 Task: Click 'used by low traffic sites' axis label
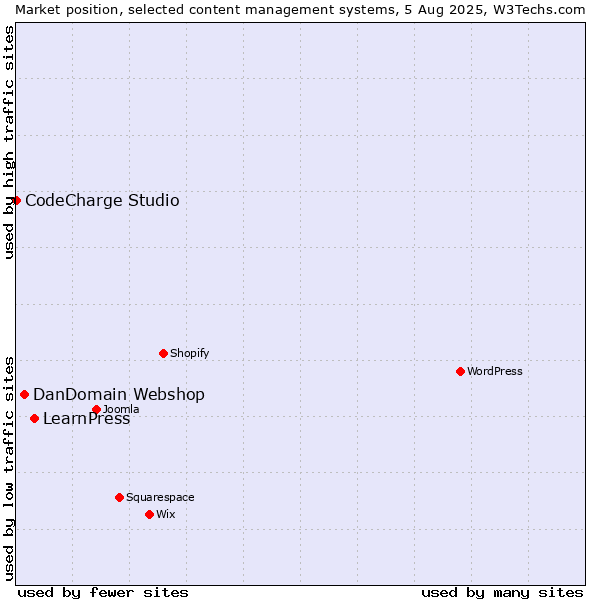pyautogui.click(x=8, y=468)
